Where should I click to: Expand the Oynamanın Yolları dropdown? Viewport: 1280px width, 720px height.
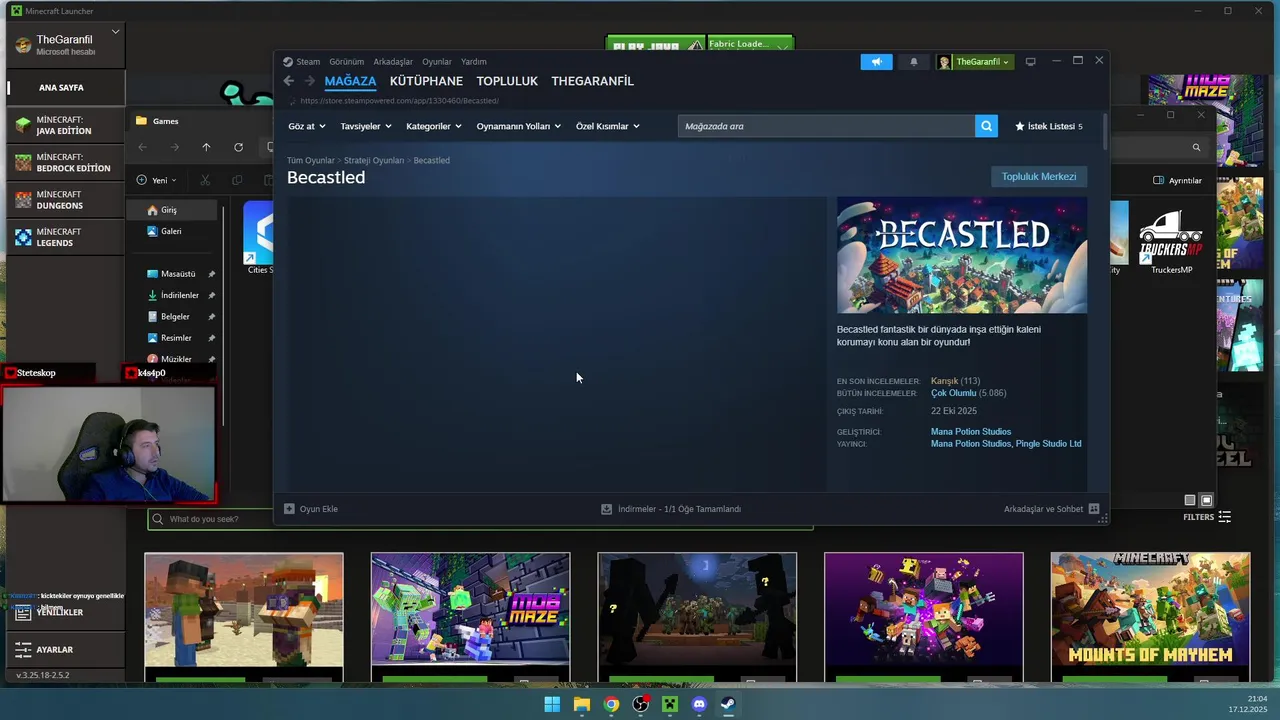[518, 126]
